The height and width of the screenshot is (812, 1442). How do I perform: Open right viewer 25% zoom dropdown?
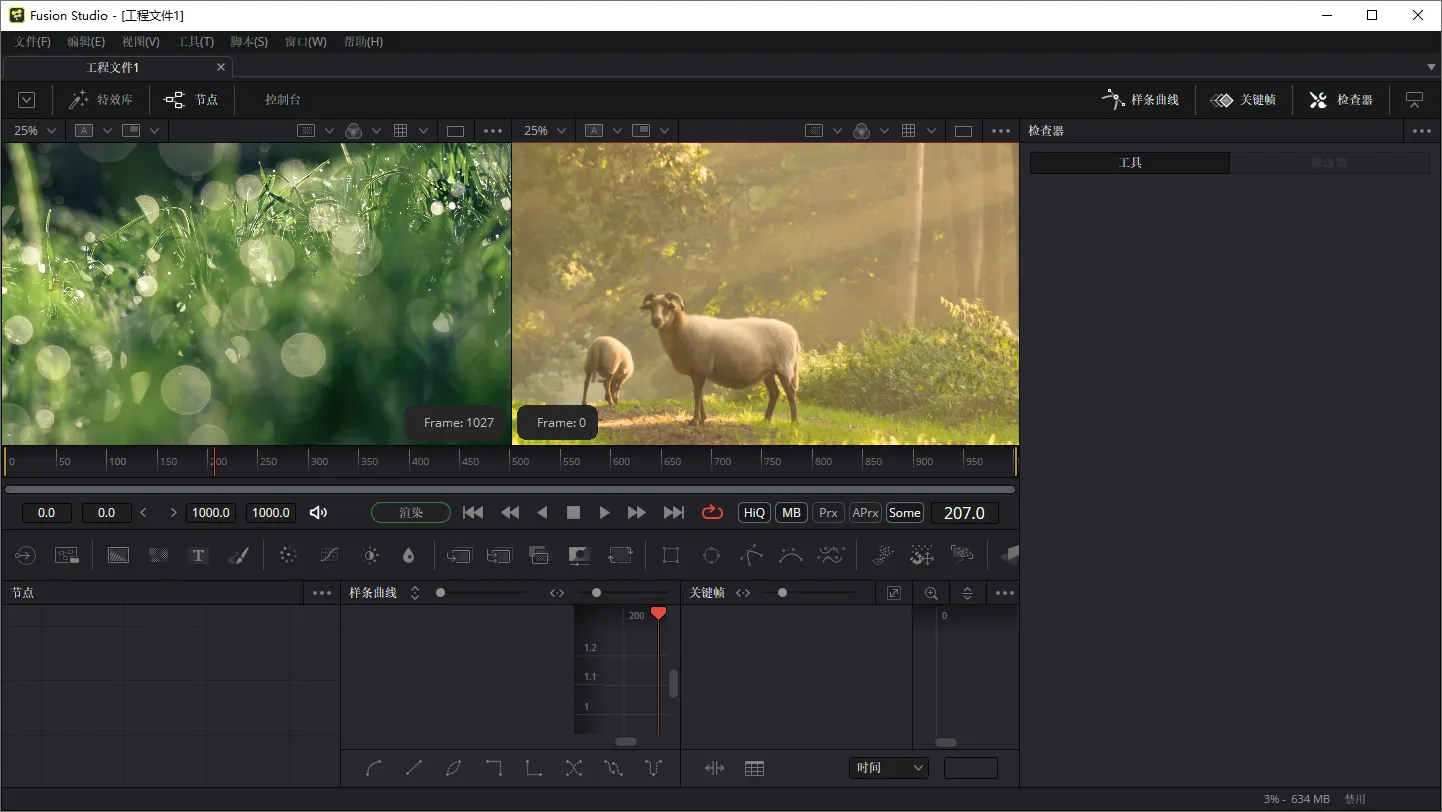coord(545,131)
